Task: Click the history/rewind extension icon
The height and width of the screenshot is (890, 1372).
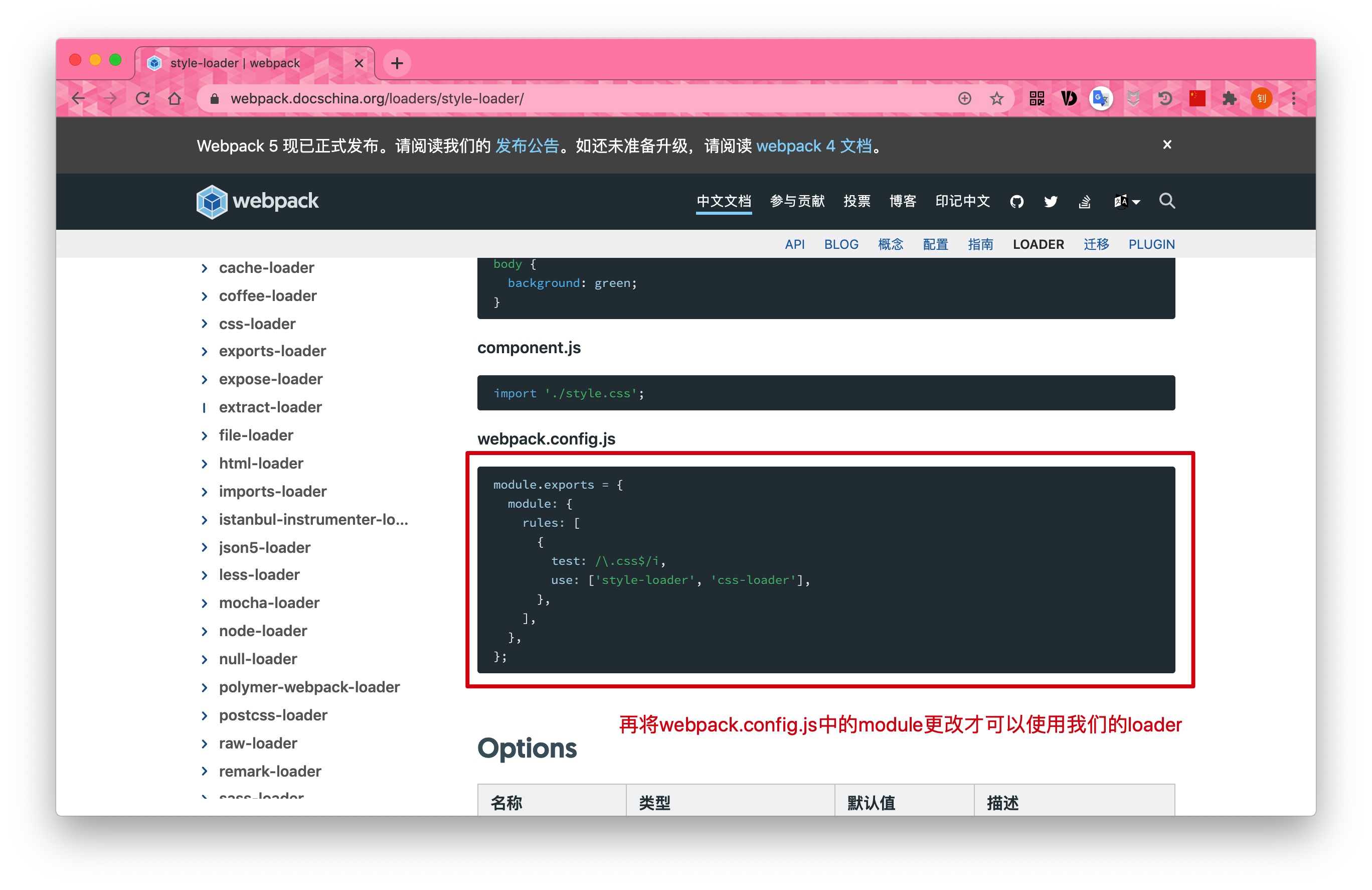Action: tap(1165, 99)
